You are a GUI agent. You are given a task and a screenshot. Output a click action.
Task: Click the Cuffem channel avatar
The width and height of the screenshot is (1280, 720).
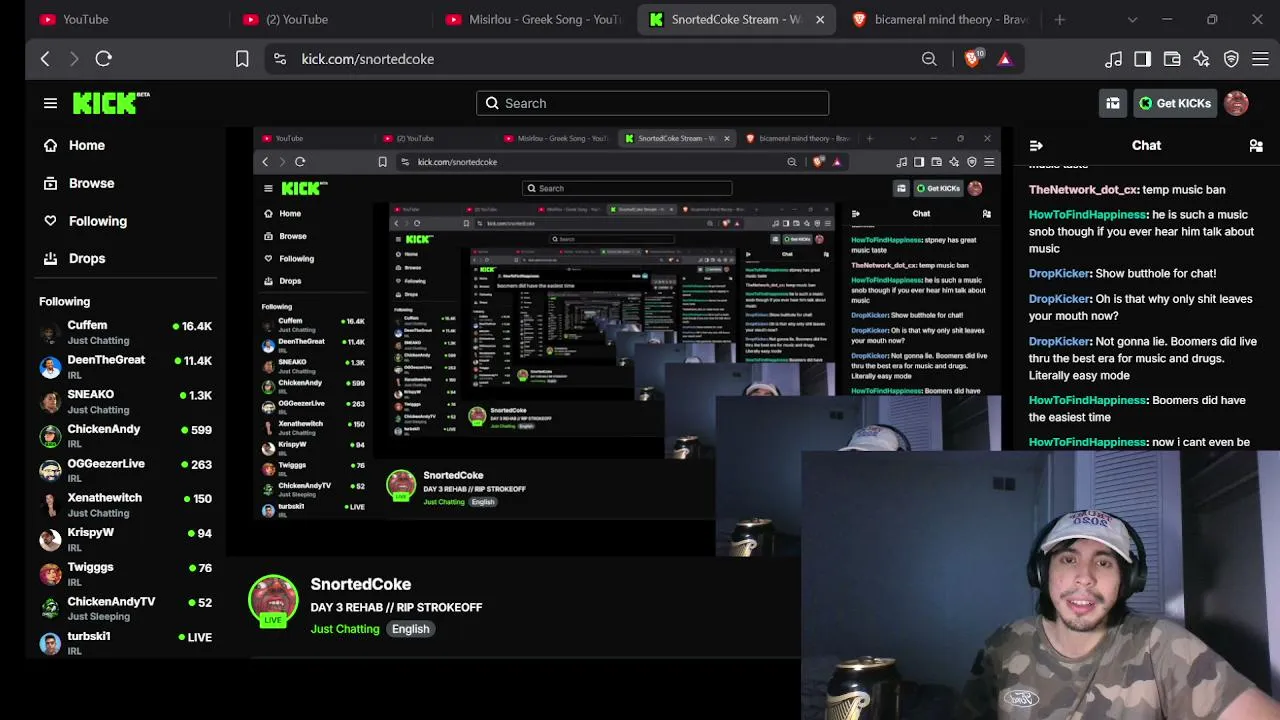[50, 333]
